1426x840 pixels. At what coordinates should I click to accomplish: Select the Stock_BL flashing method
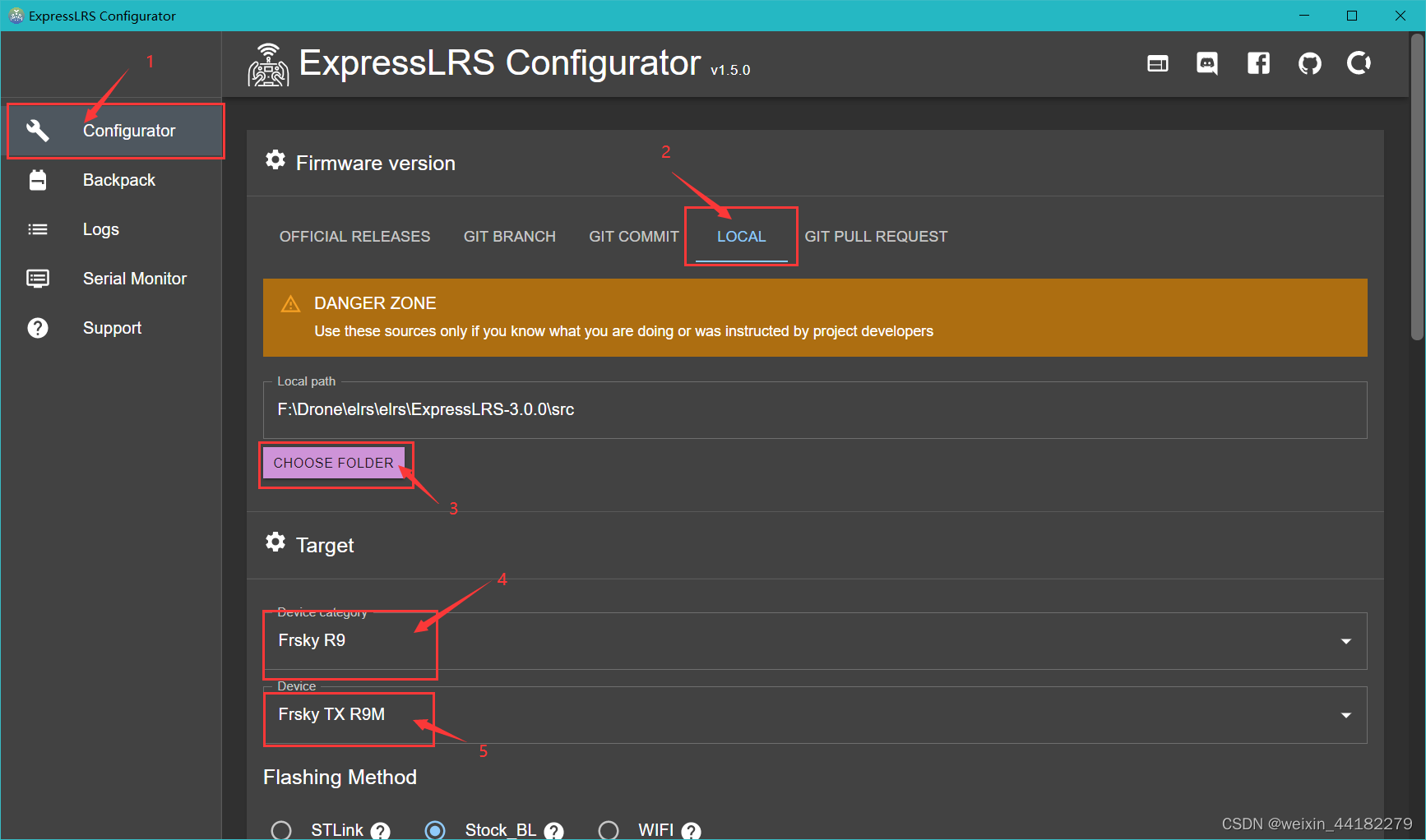coord(435,830)
